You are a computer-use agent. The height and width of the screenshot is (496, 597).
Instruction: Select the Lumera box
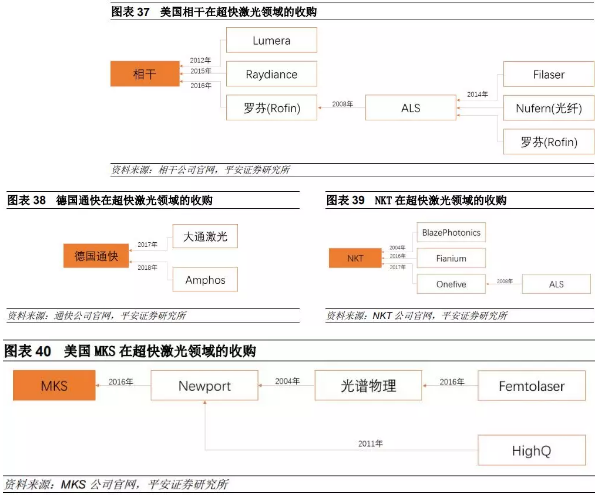271,40
